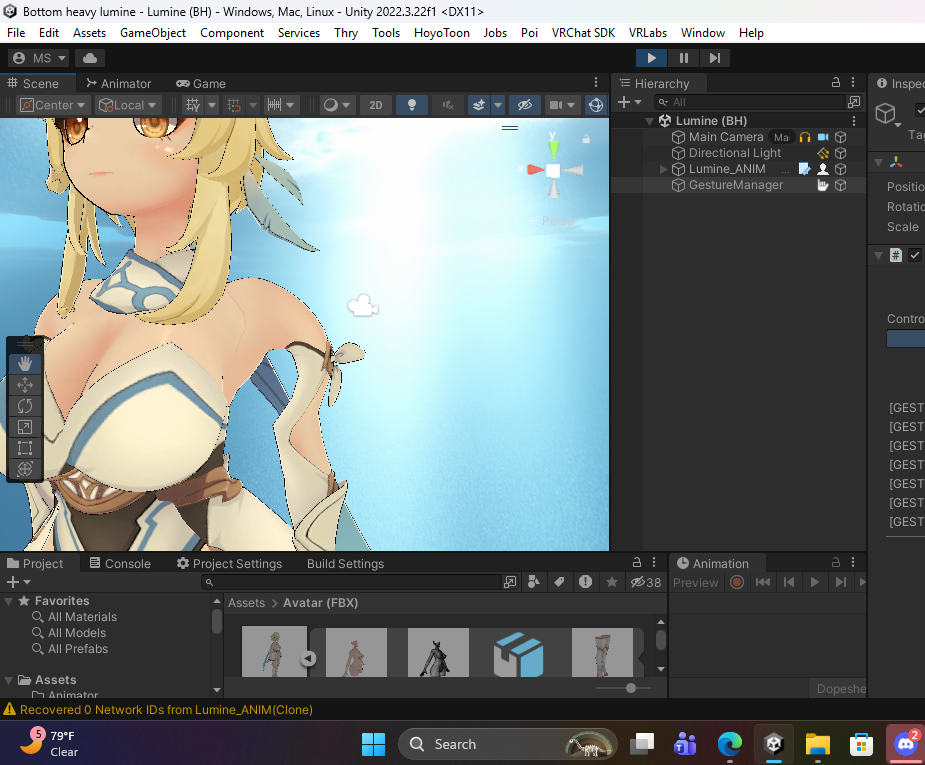Screen dimensions: 925x765
Task: Open the scene effects dropdown arrow
Action: [x=498, y=105]
